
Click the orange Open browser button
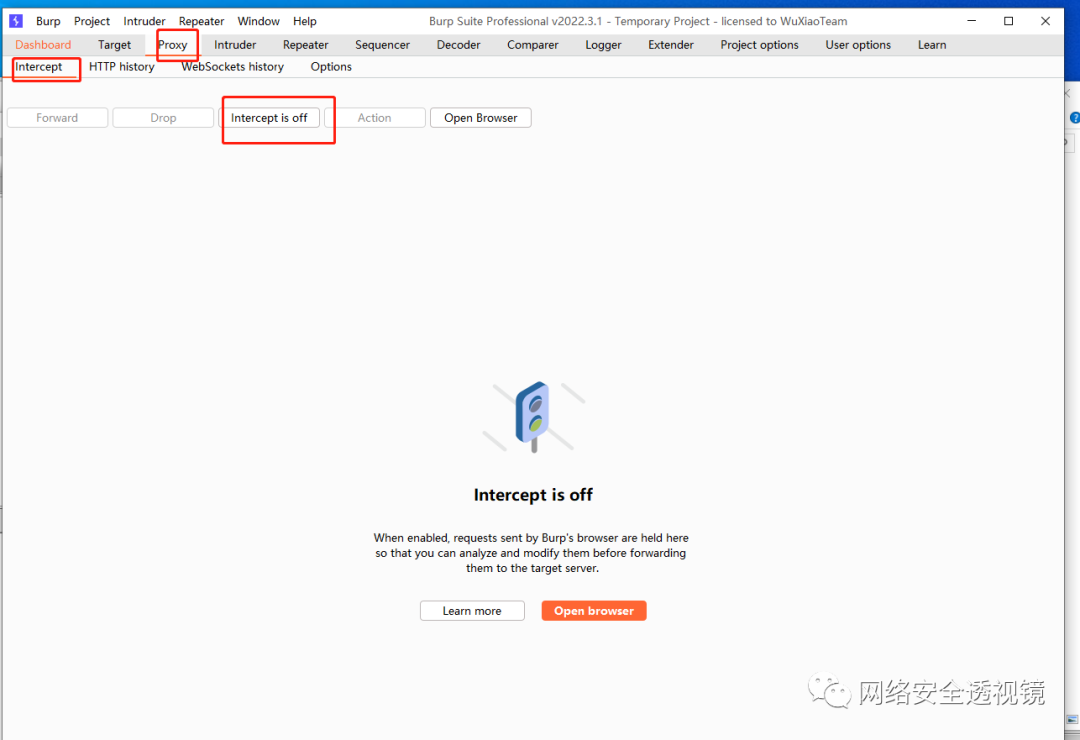[594, 611]
